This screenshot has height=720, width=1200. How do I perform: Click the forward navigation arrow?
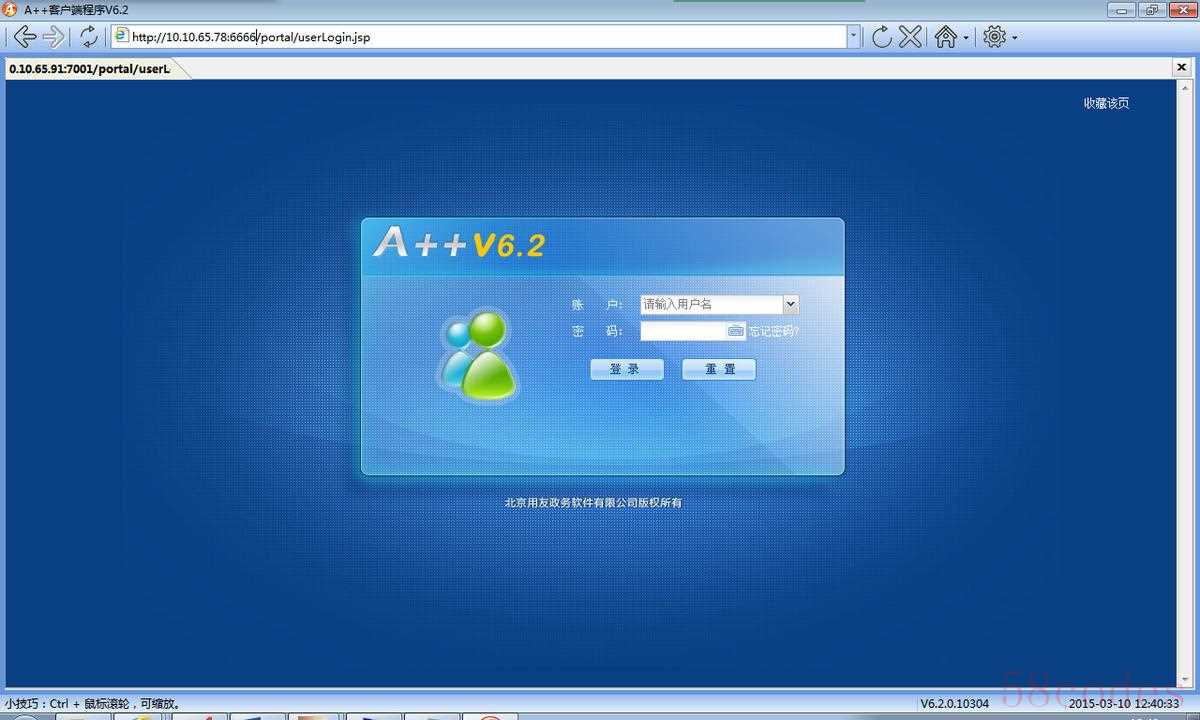[x=54, y=37]
